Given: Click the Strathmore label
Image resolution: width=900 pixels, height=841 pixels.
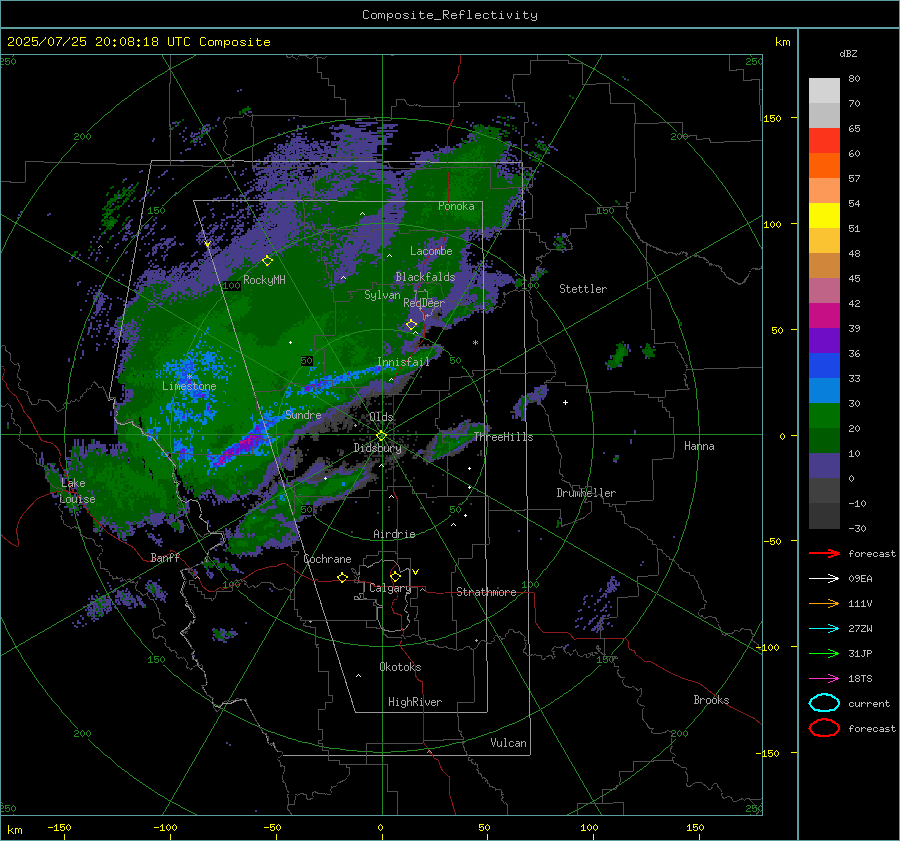Looking at the screenshot, I should pos(486,592).
